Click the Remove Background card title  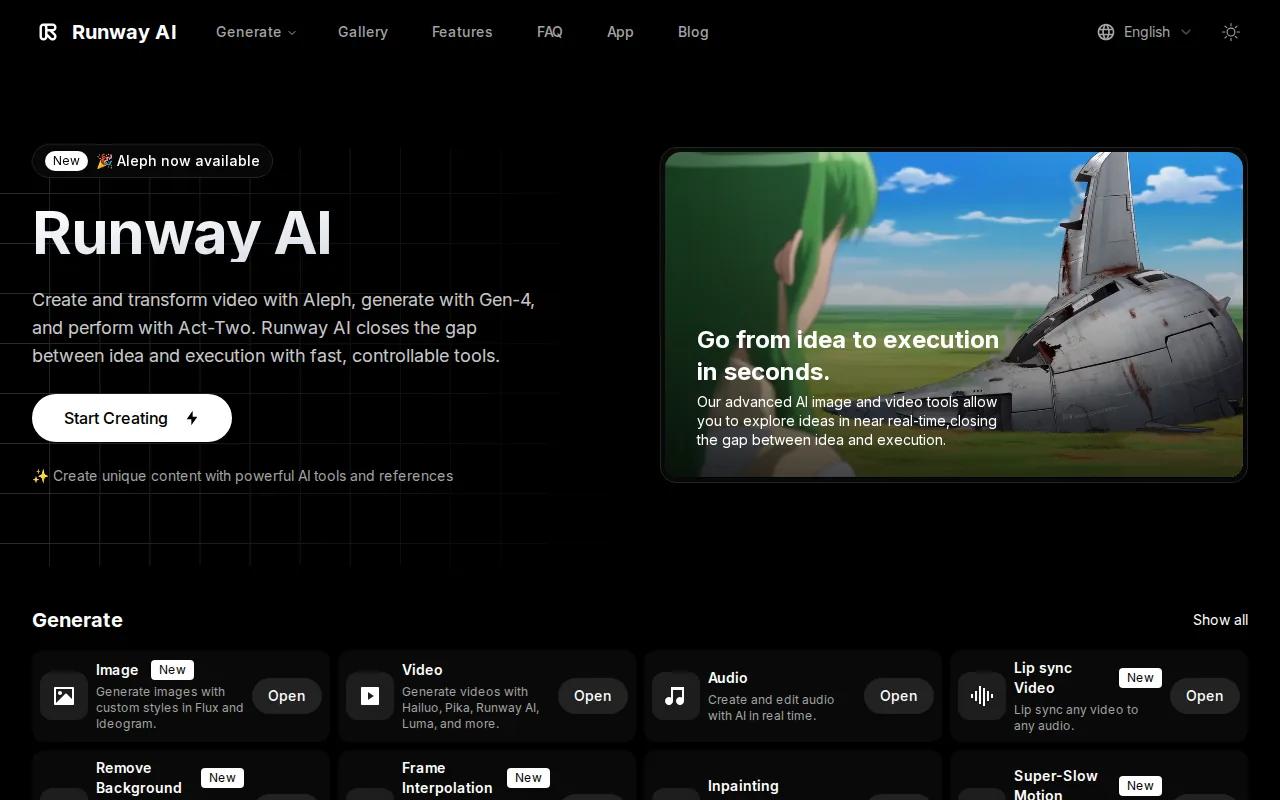coord(139,778)
